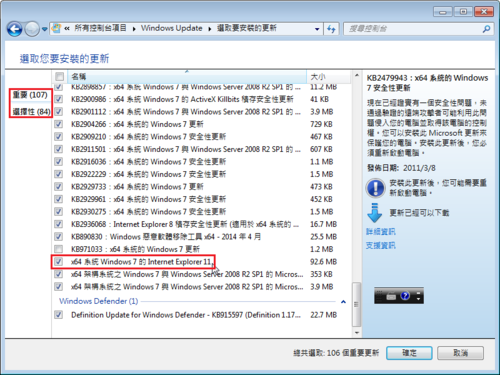Viewport: 500px width, 375px height.
Task: Click folder icon on the floating toolbar
Action: pyautogui.click(x=391, y=296)
